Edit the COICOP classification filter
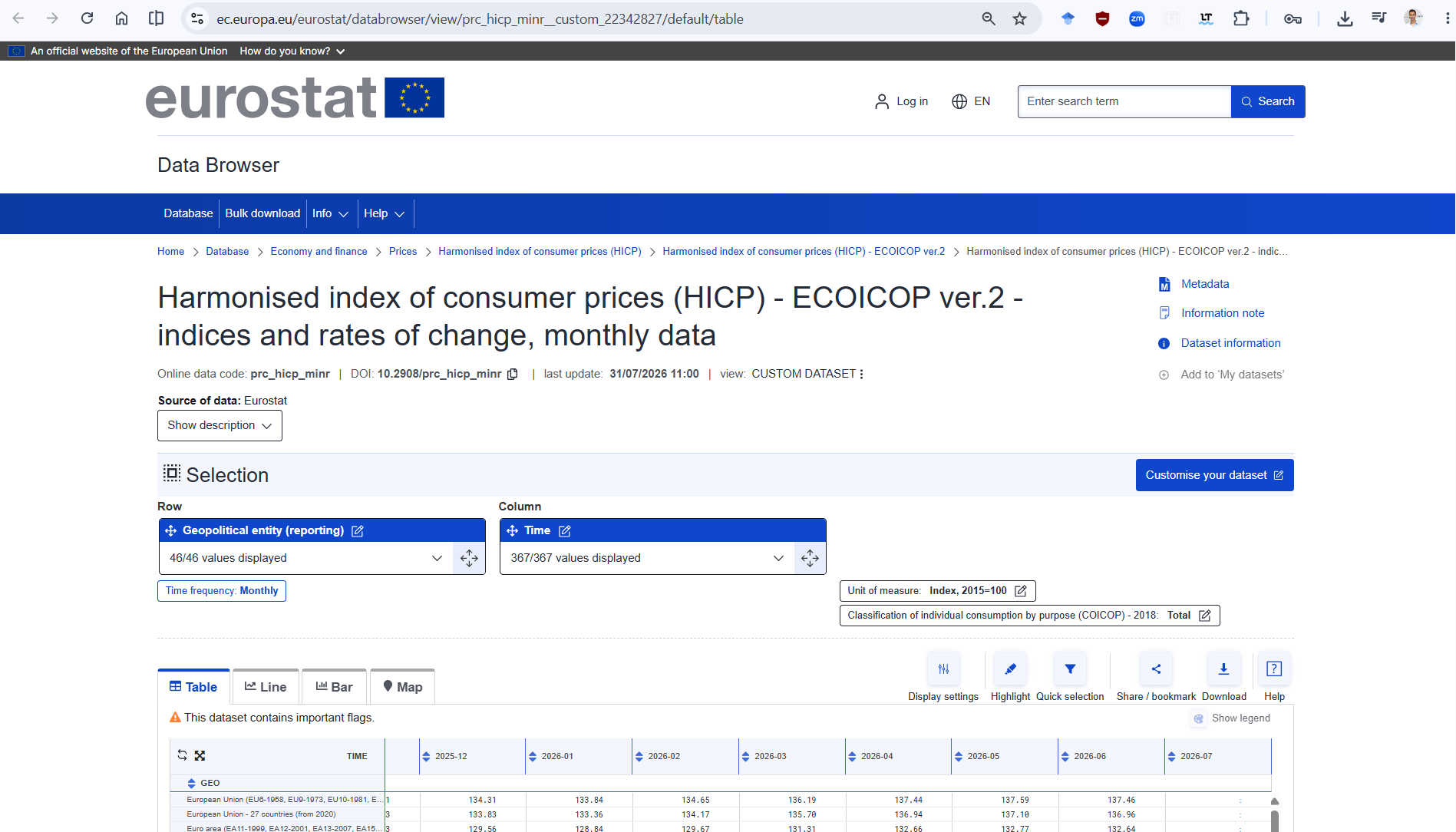Image resolution: width=1456 pixels, height=832 pixels. (x=1205, y=616)
